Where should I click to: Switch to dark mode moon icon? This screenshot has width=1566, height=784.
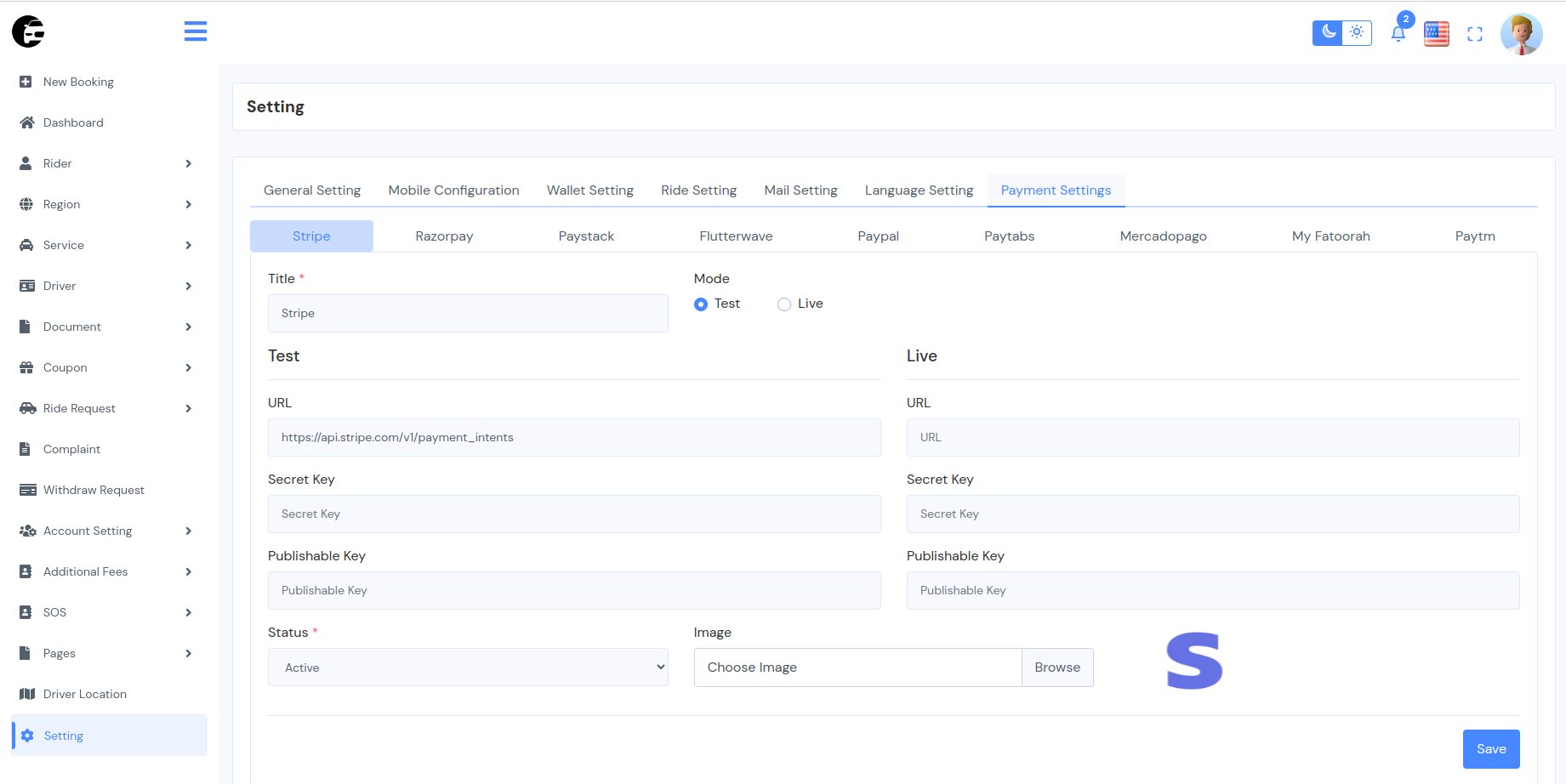pyautogui.click(x=1328, y=32)
